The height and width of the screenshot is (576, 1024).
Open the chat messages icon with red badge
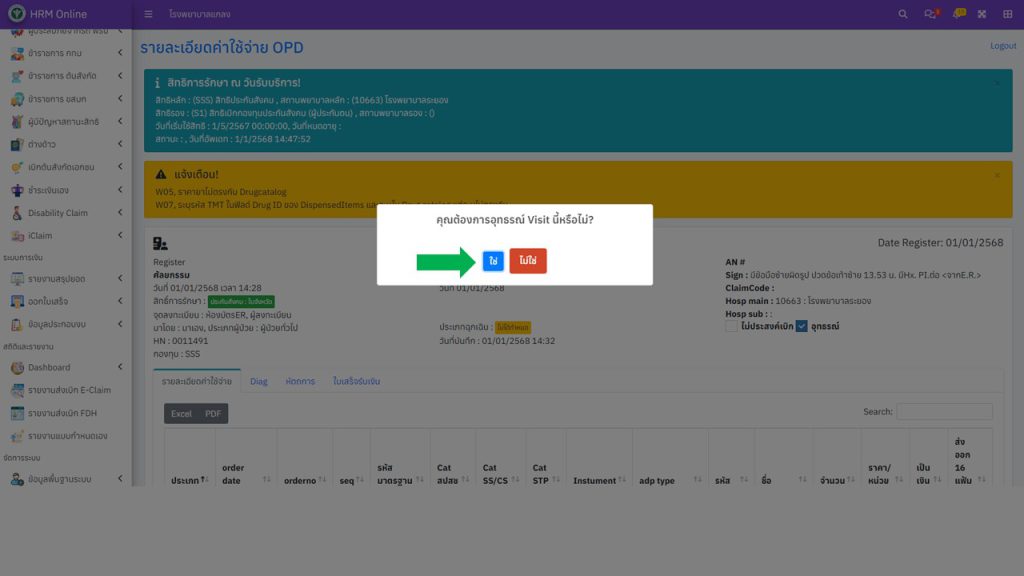click(x=930, y=14)
